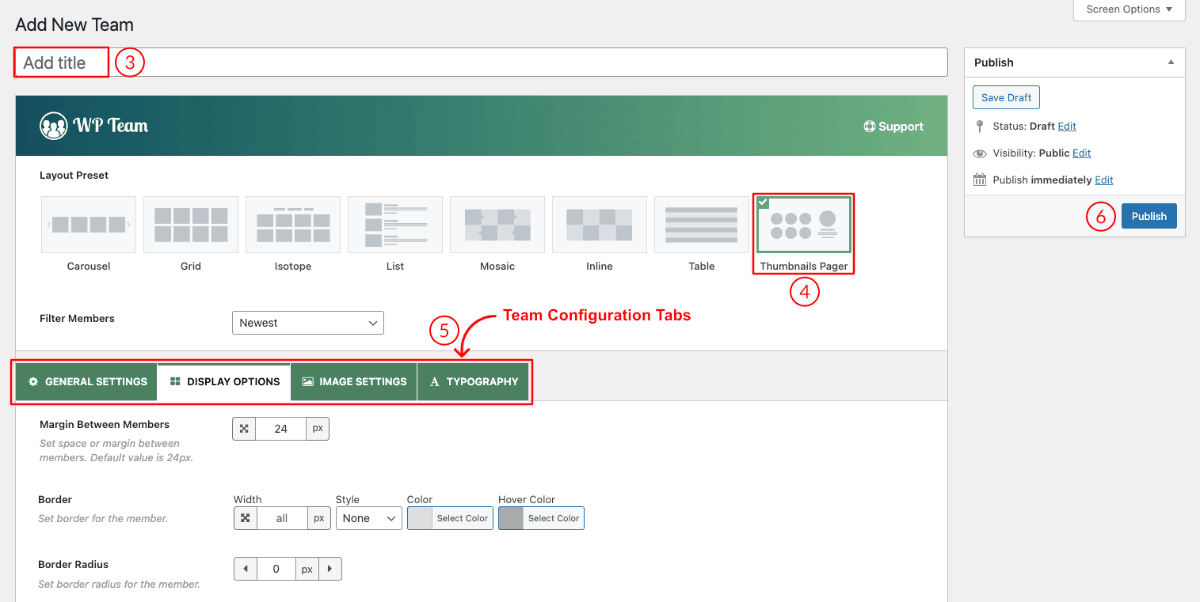Switch to the Typography tab
Screen dimensions: 1200x602
click(474, 381)
